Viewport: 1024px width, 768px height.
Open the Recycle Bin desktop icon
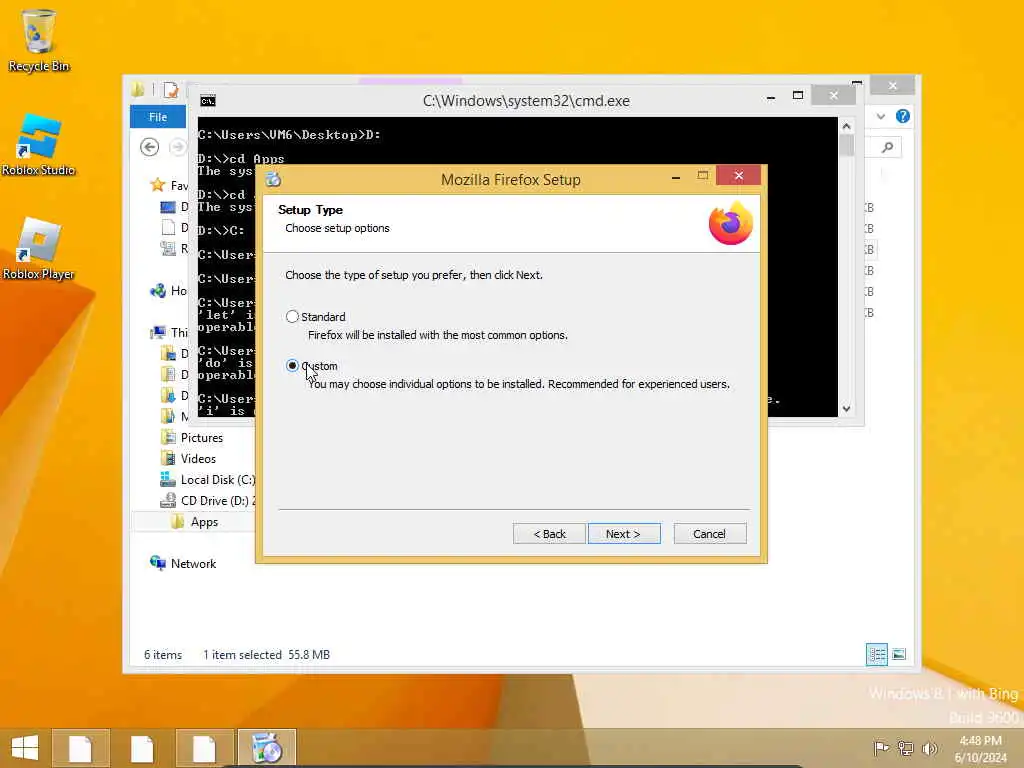point(39,40)
